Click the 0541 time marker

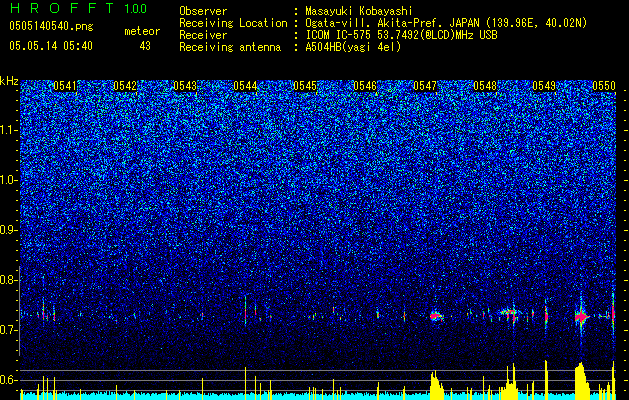[x=65, y=86]
